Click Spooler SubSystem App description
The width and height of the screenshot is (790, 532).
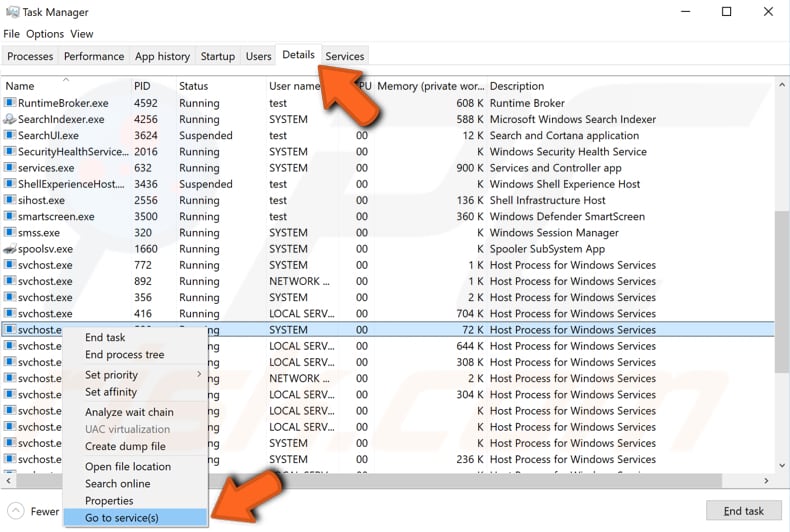(x=547, y=248)
